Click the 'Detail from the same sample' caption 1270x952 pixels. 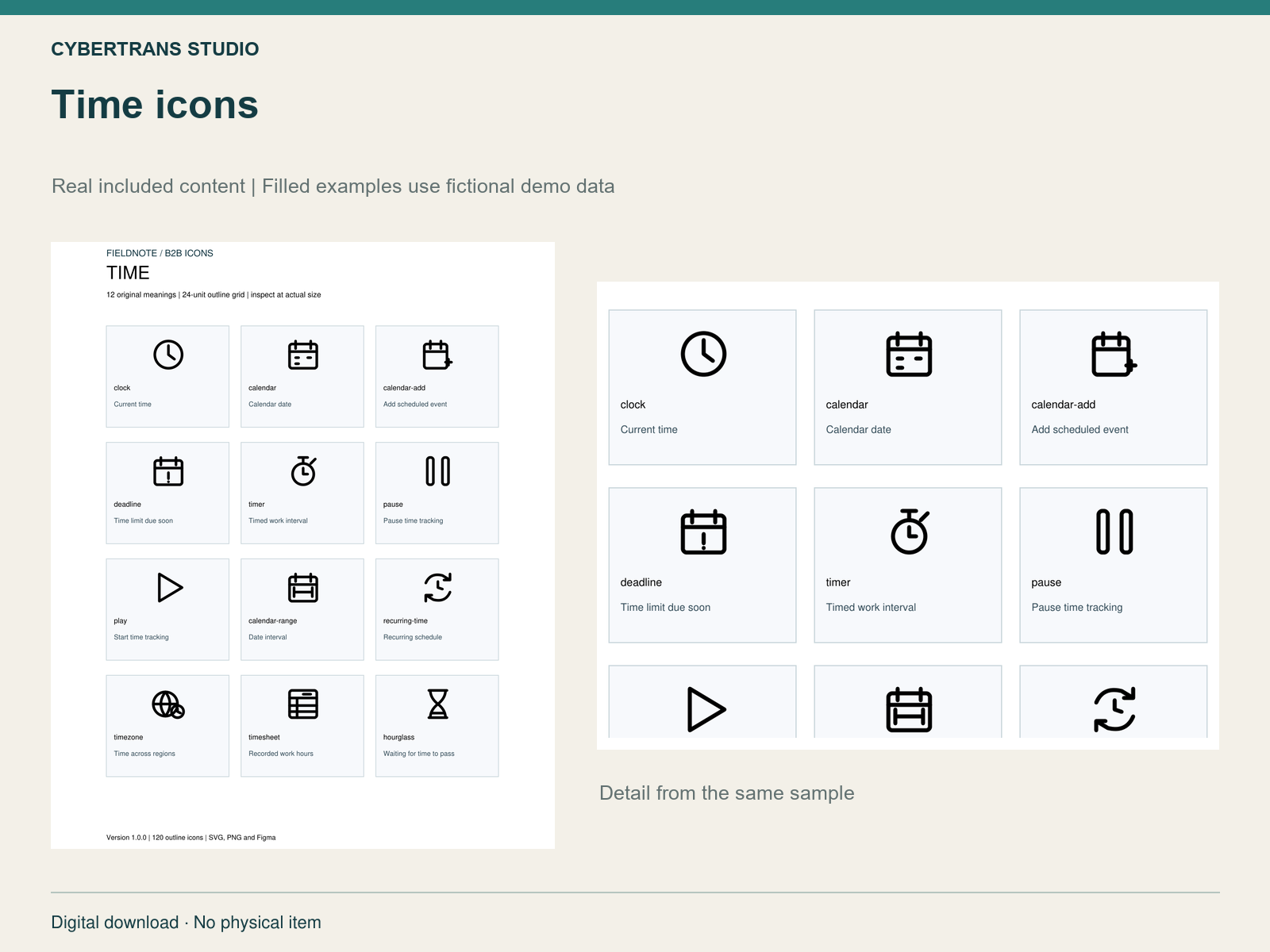(x=727, y=793)
